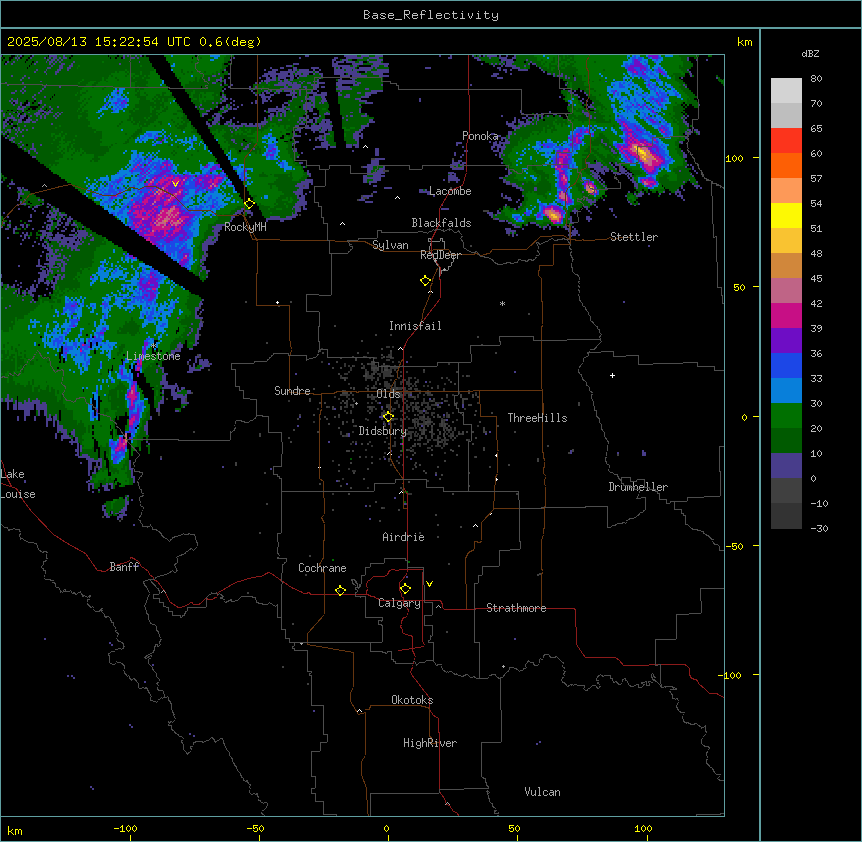
Task: Select the white-gray 70-80 dBZ legend swatch
Action: (x=786, y=91)
